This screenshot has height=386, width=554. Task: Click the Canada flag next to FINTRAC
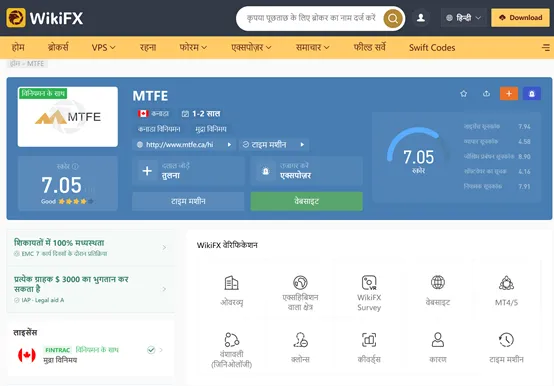click(x=27, y=355)
